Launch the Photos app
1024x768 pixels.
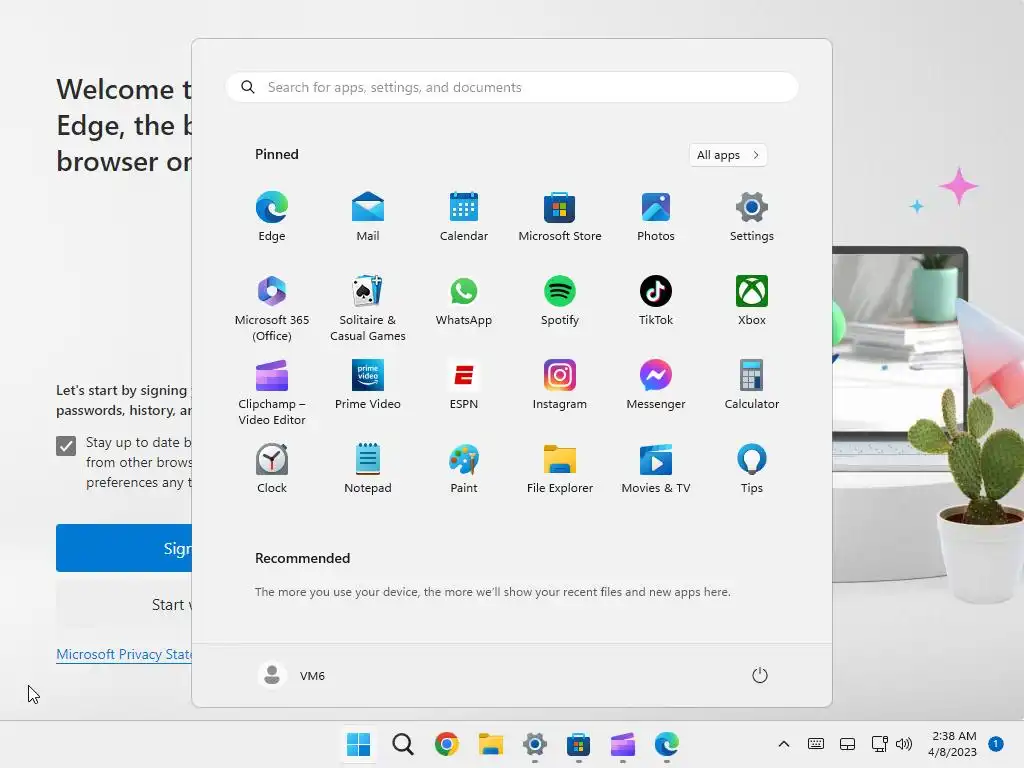pos(656,217)
